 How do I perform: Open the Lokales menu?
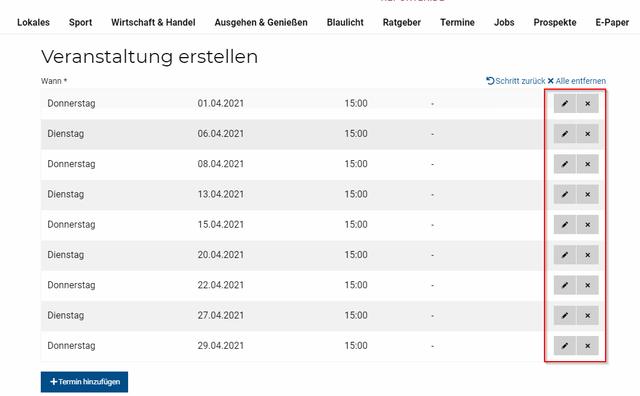coord(33,22)
